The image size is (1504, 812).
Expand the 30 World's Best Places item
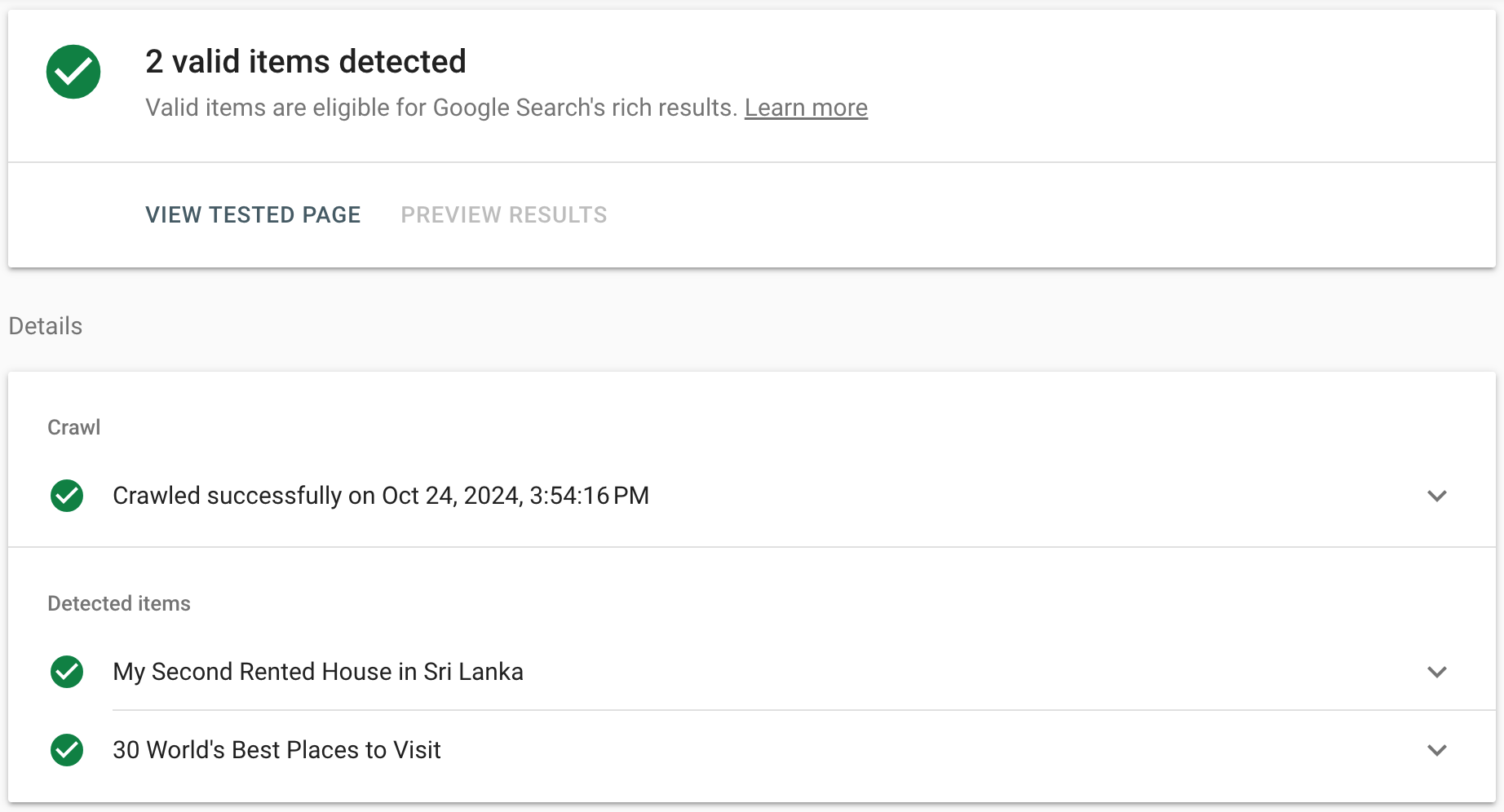[x=1438, y=750]
